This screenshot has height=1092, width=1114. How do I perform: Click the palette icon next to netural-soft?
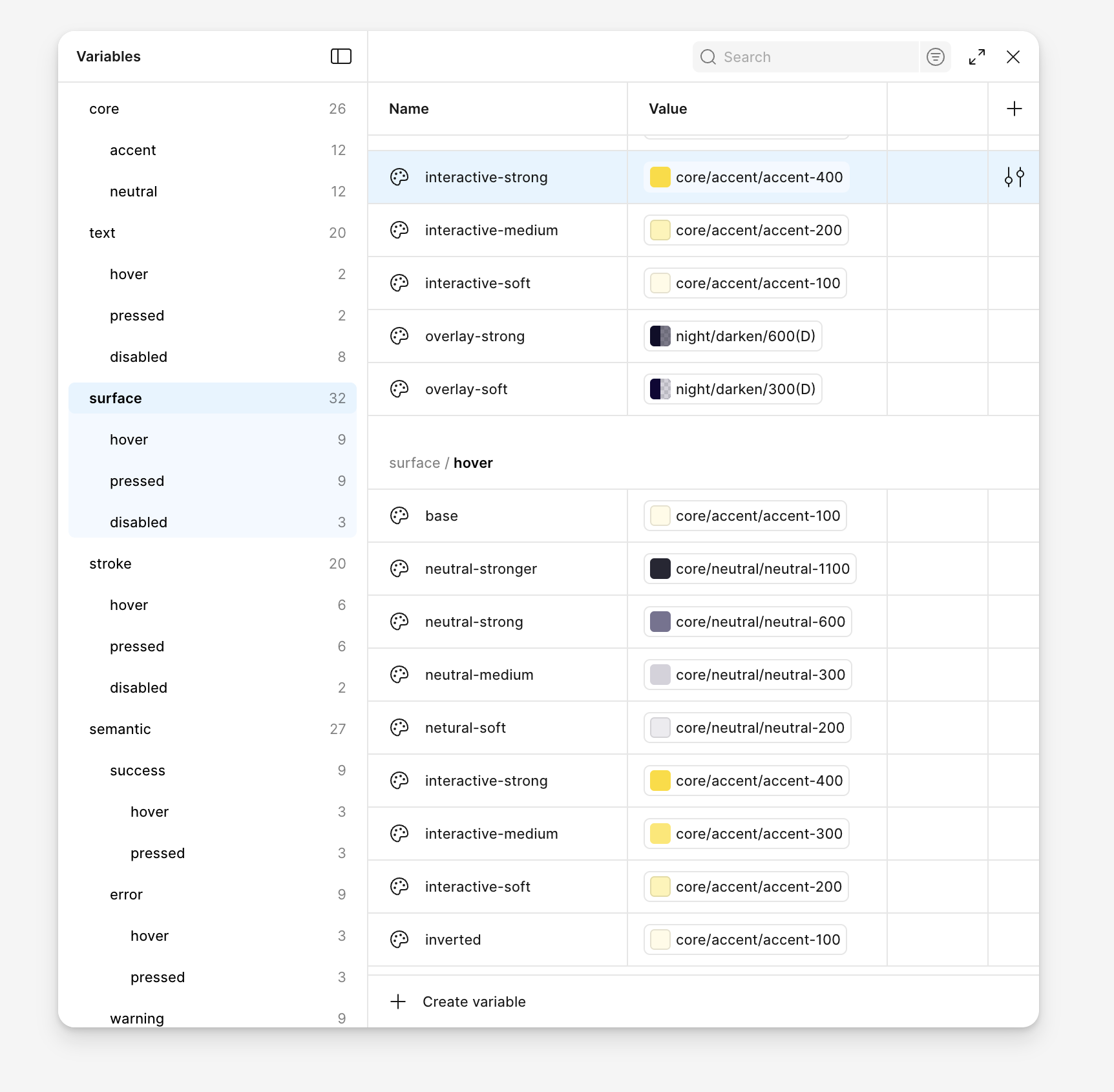[399, 728]
